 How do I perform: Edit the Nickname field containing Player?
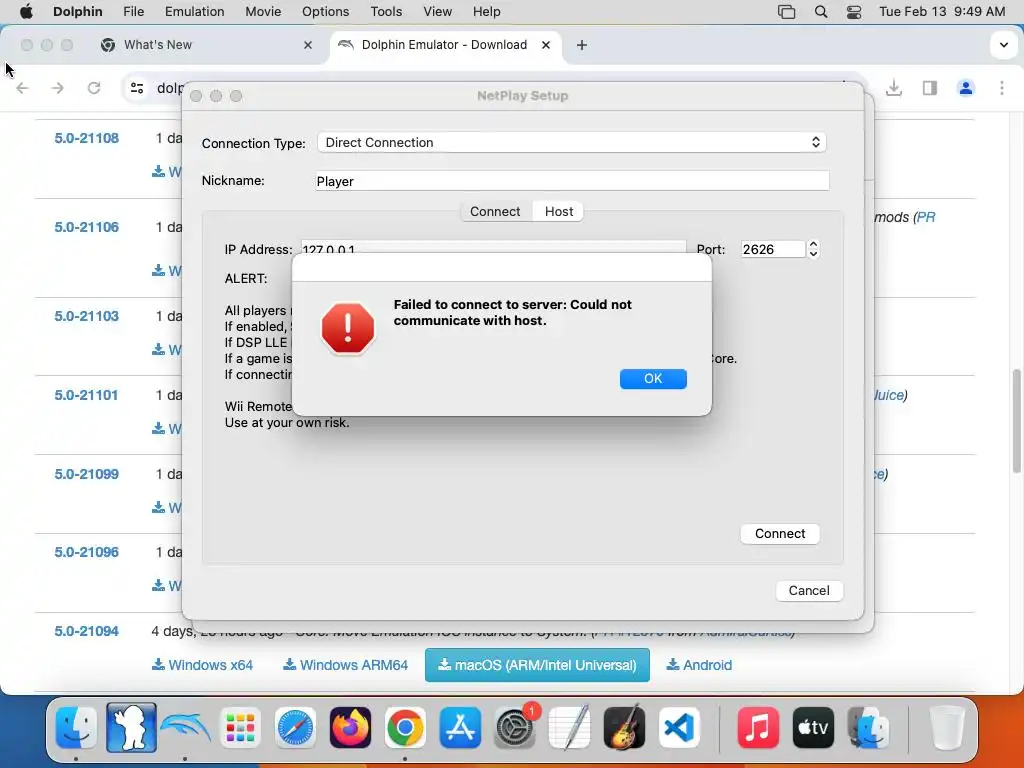pos(572,181)
